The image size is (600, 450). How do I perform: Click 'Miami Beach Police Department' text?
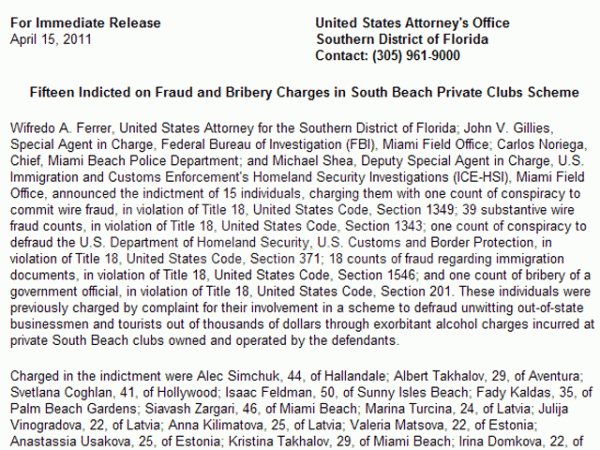(x=143, y=161)
